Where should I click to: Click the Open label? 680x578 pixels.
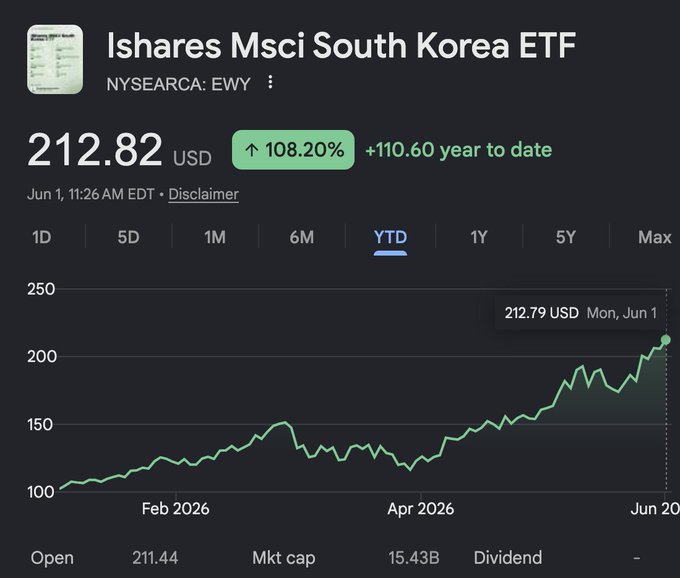52,558
